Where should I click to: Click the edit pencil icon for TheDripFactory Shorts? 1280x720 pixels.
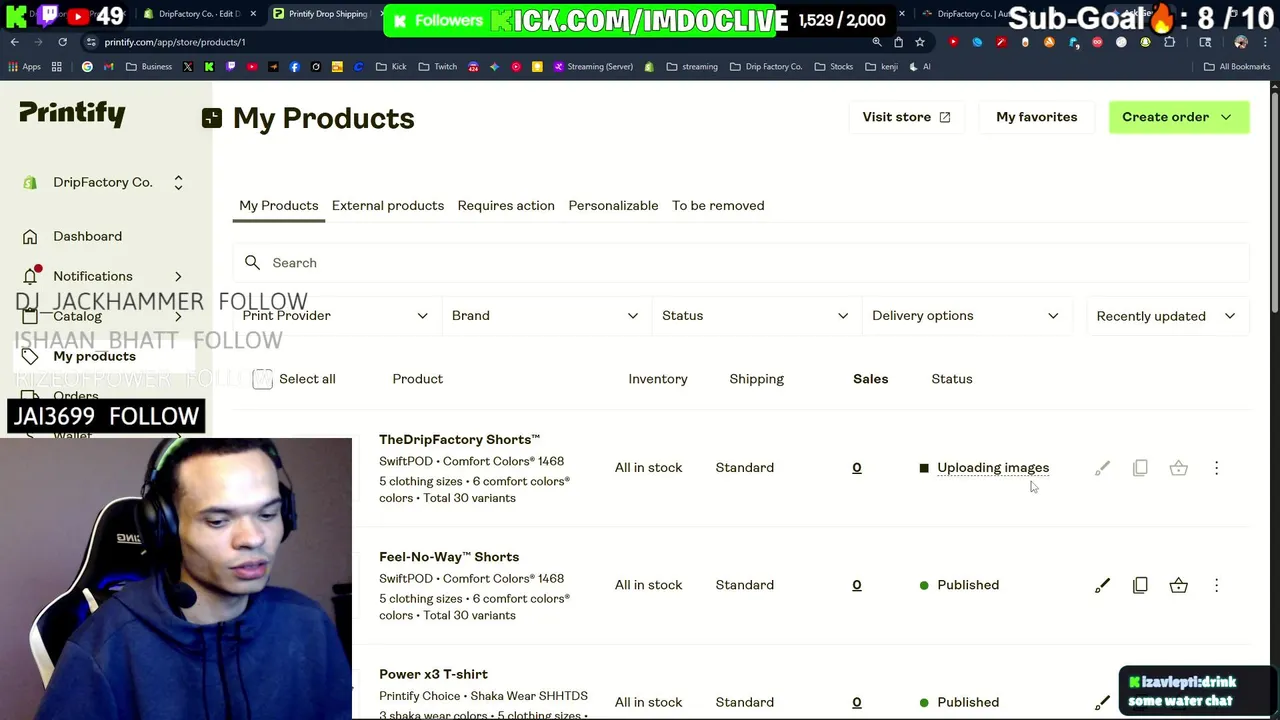click(1102, 468)
